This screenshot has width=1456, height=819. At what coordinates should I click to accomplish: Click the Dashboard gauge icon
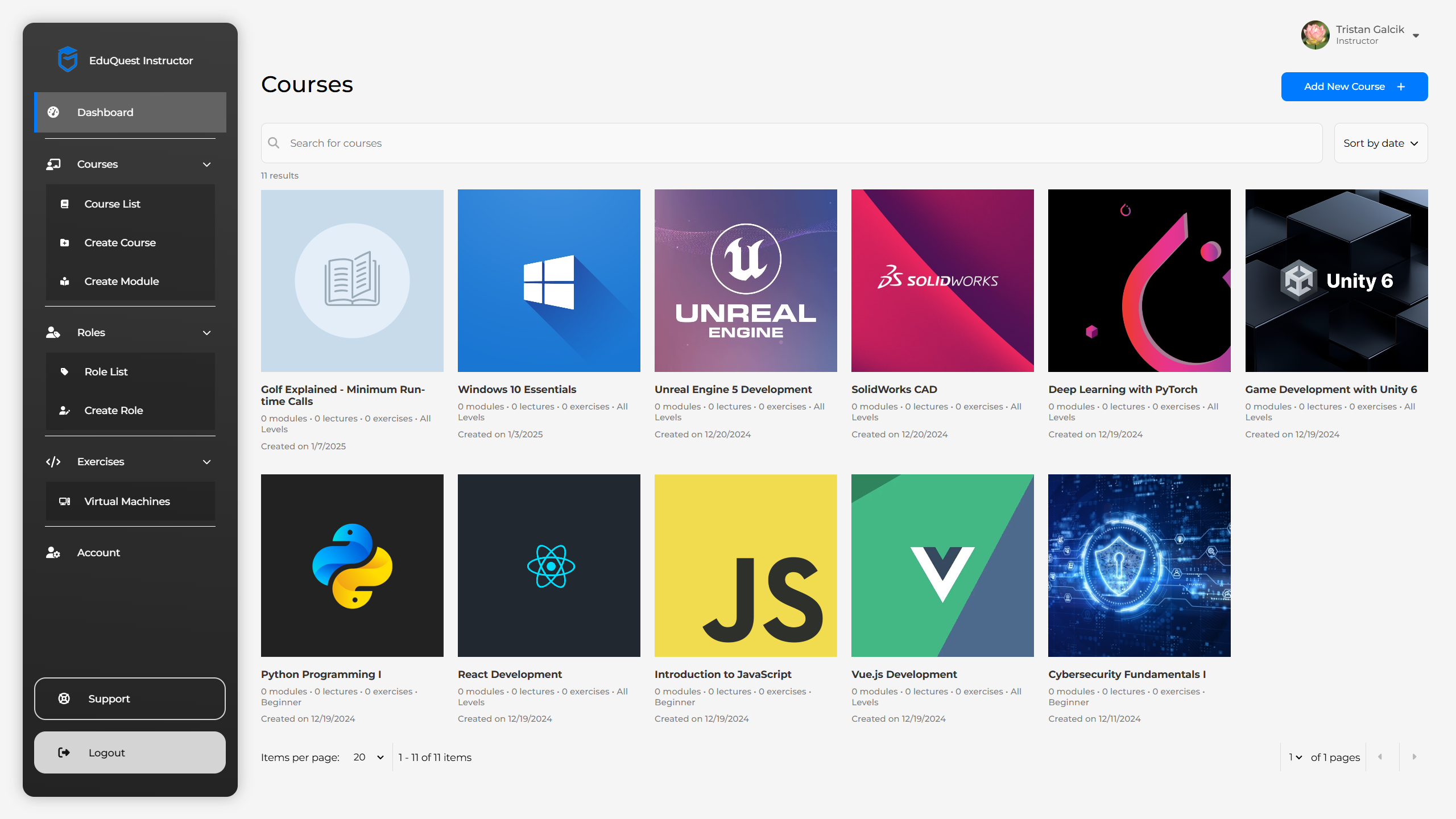pos(53,112)
